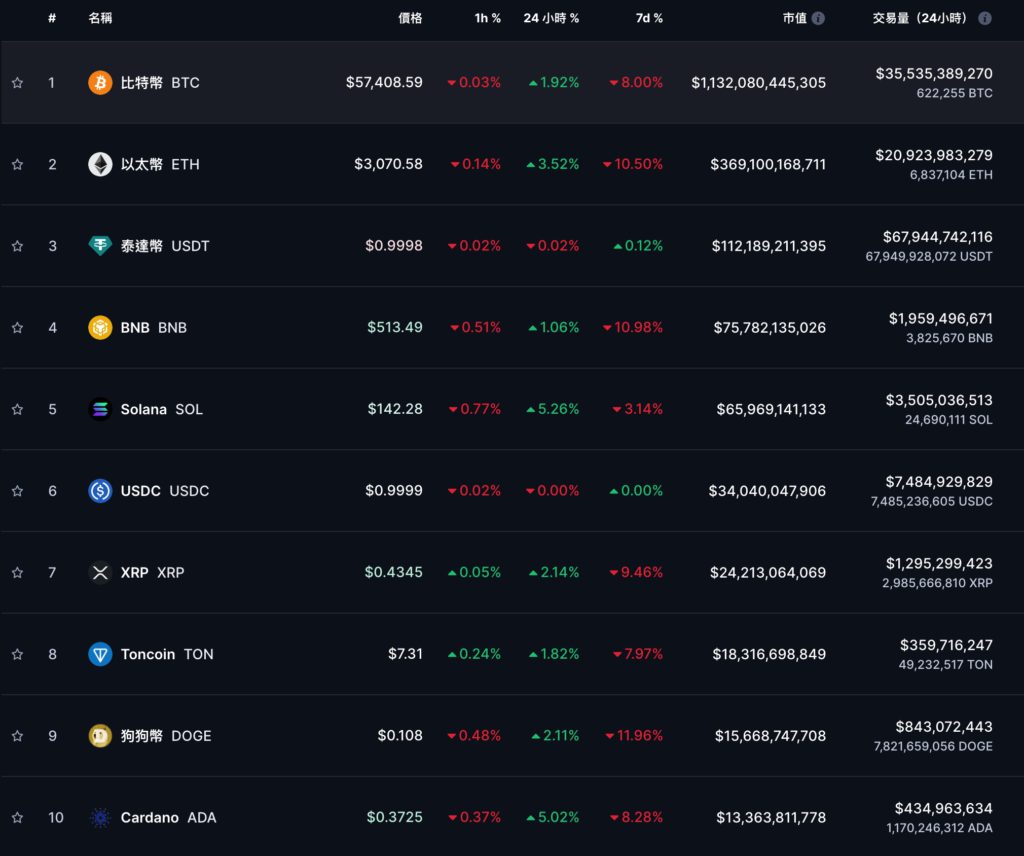1024x856 pixels.
Task: Star ETH to add to watchlist
Action: [x=18, y=165]
